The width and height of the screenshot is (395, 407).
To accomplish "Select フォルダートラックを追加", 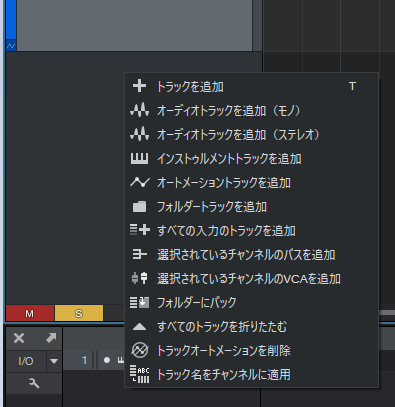I will click(252, 206).
